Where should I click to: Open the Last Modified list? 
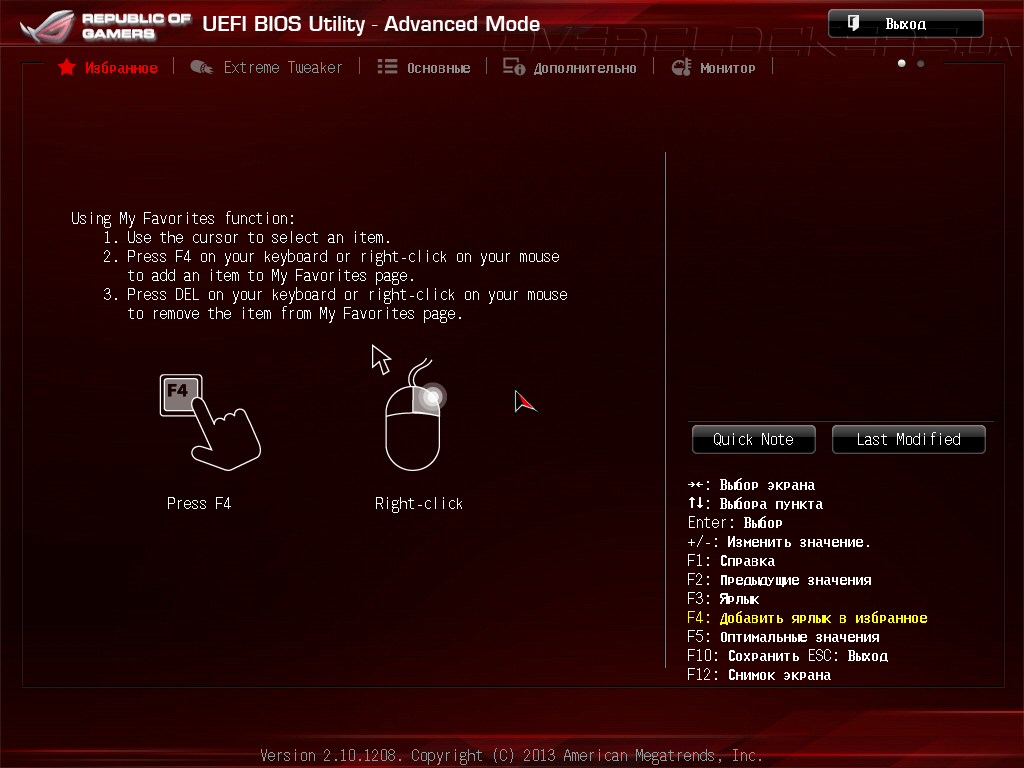point(908,440)
